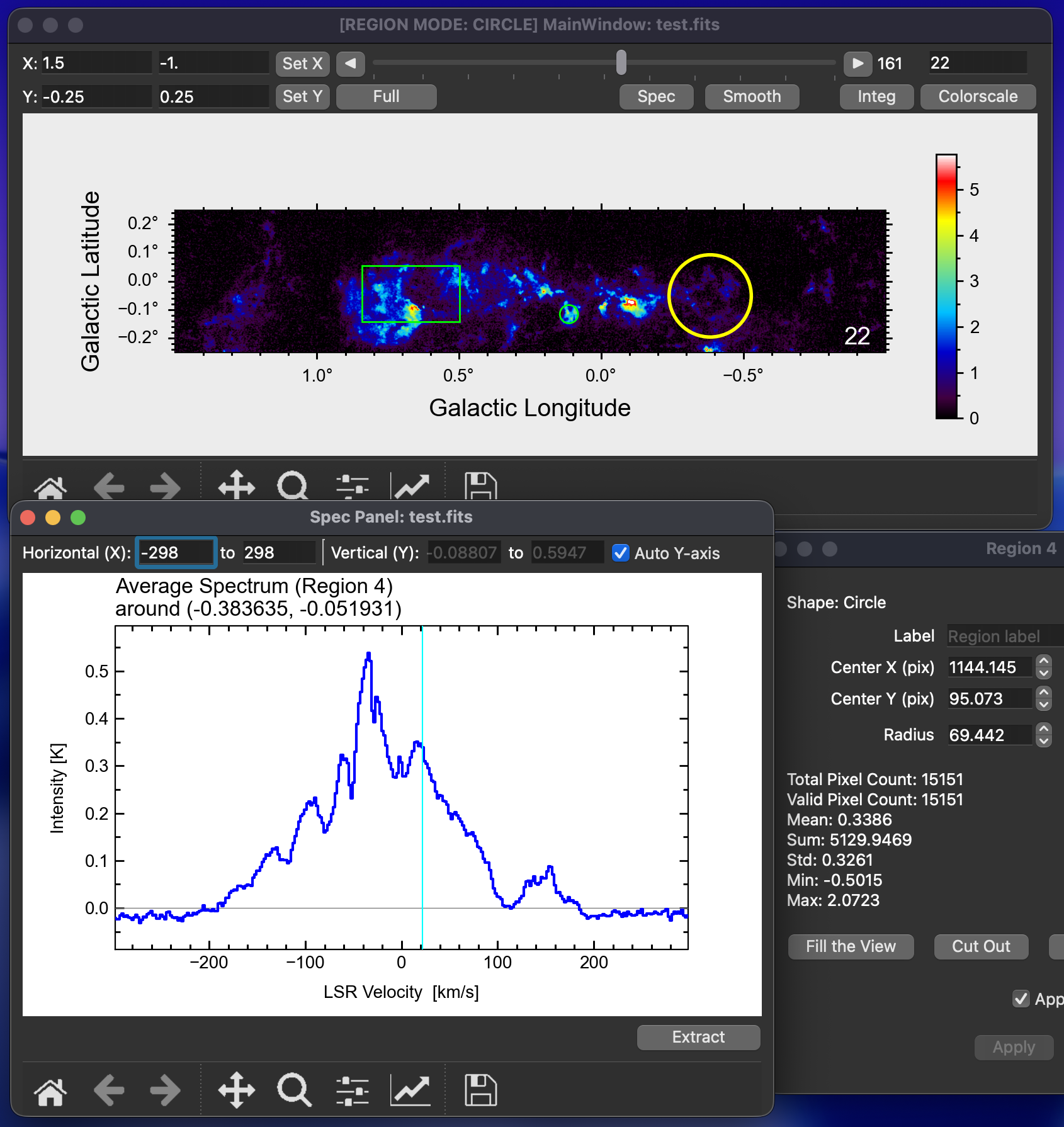Minimize the Spec Panel window

click(x=53, y=518)
